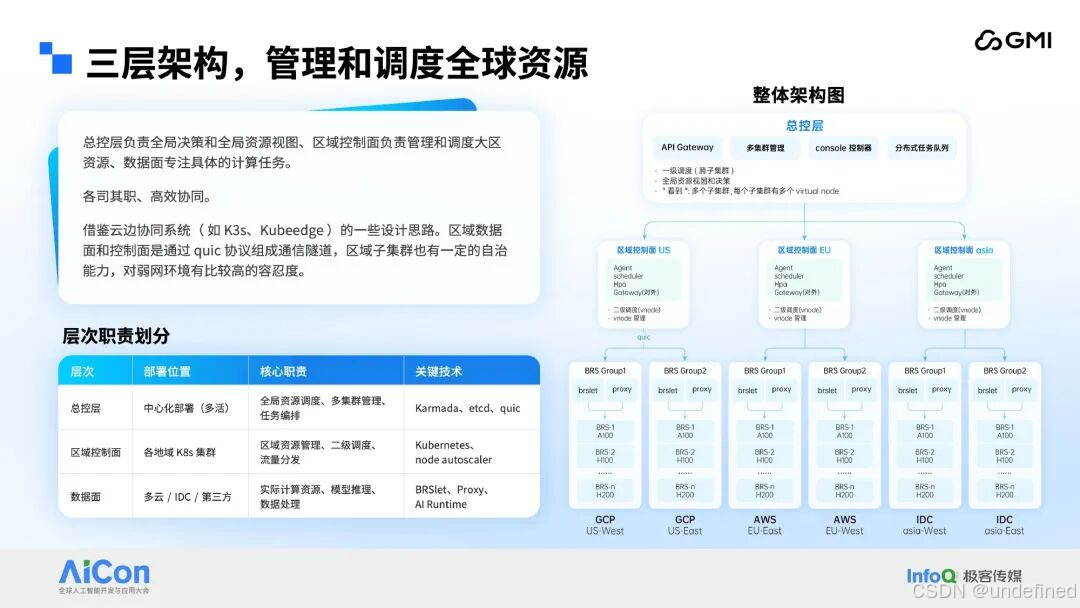Click the '区域控制面 EU' label
The image size is (1080, 608).
click(804, 250)
